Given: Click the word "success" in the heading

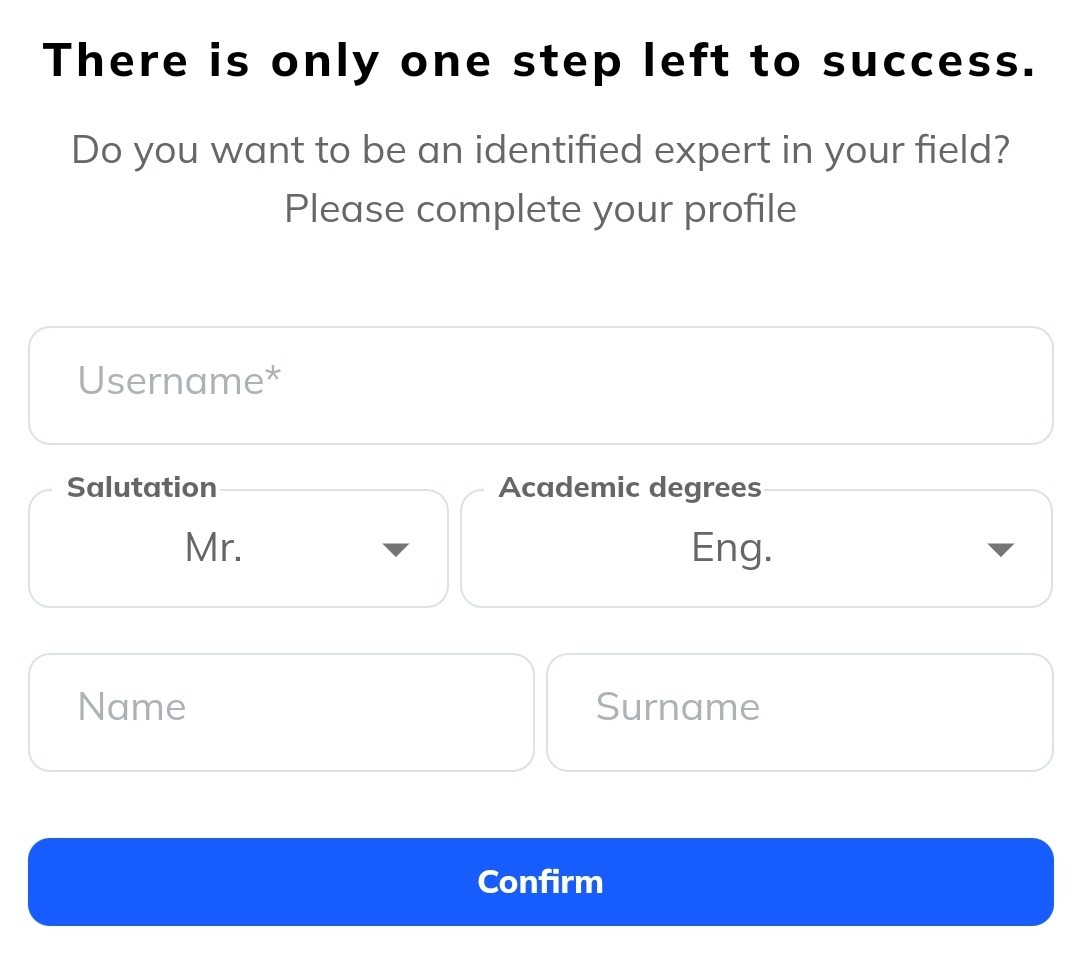Looking at the screenshot, I should tap(928, 62).
